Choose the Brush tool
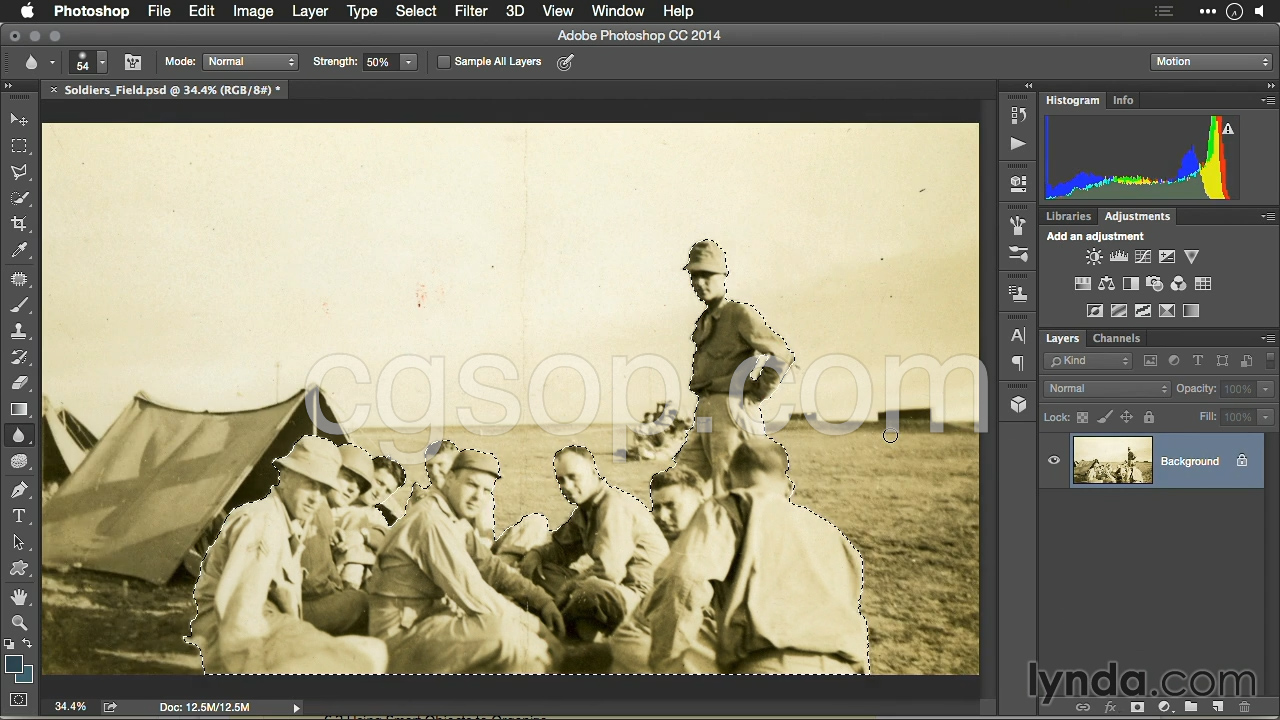This screenshot has width=1280, height=720. (x=19, y=305)
